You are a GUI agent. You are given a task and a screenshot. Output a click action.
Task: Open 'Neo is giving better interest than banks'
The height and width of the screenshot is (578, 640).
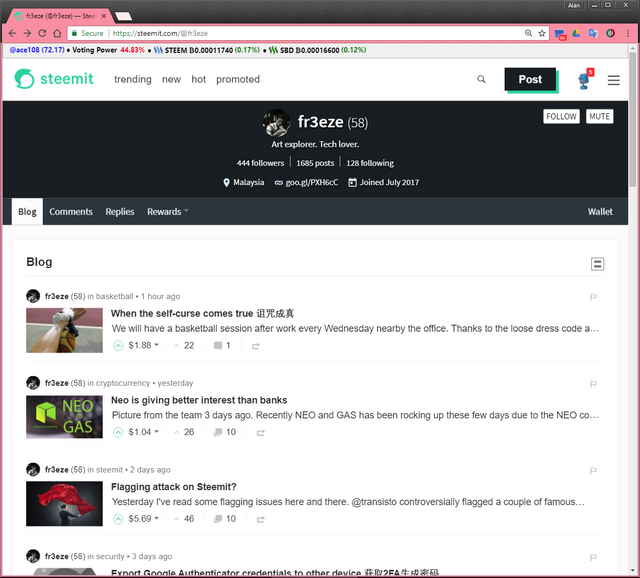pyautogui.click(x=199, y=400)
